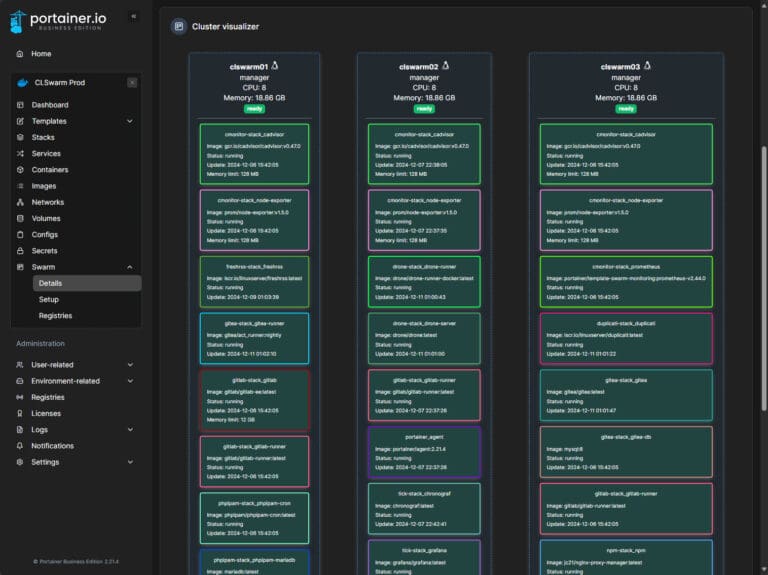Click the Volumes icon in sidebar

tap(20, 218)
